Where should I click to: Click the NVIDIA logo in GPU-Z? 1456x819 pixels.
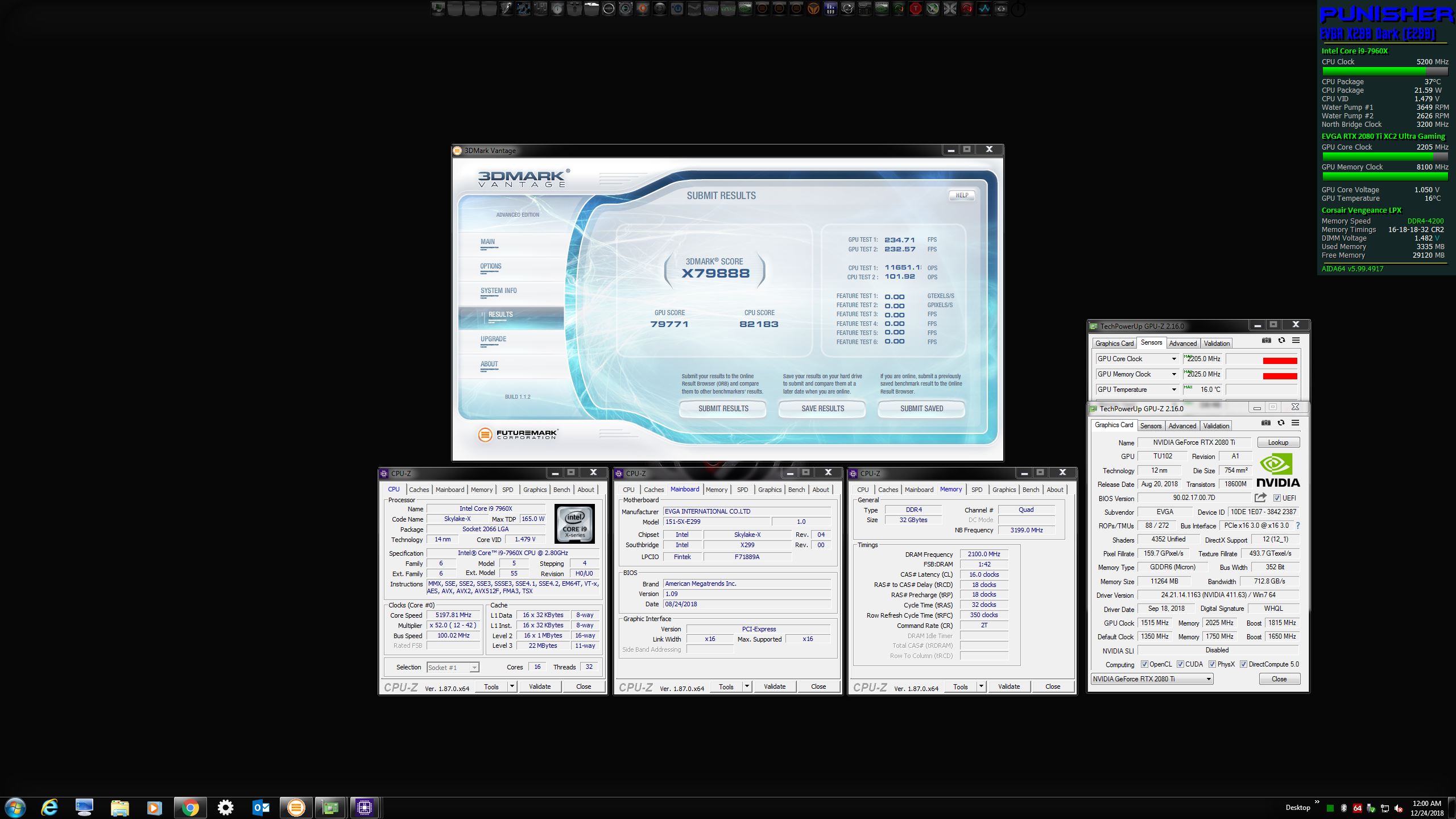coord(1278,470)
